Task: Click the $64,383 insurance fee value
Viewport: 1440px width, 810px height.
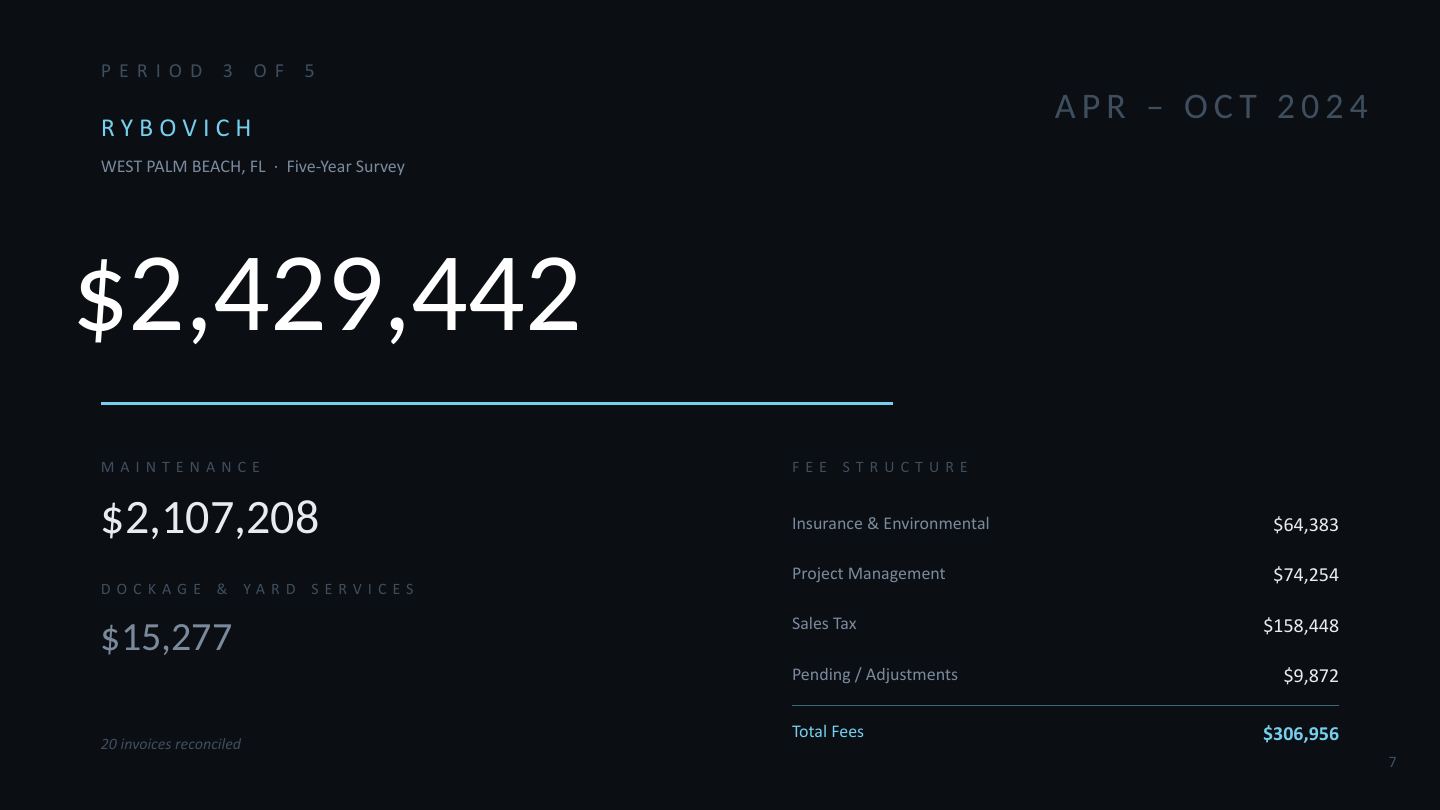Action: click(x=1305, y=525)
